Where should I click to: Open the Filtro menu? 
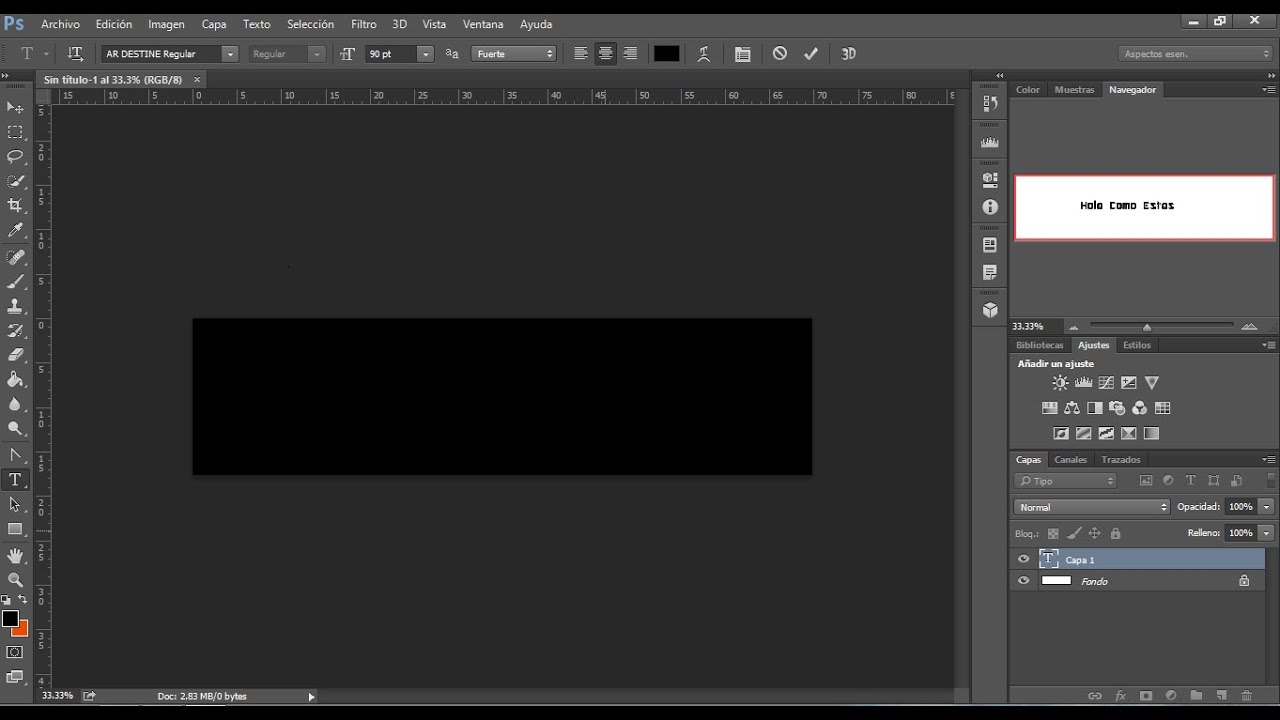[364, 24]
